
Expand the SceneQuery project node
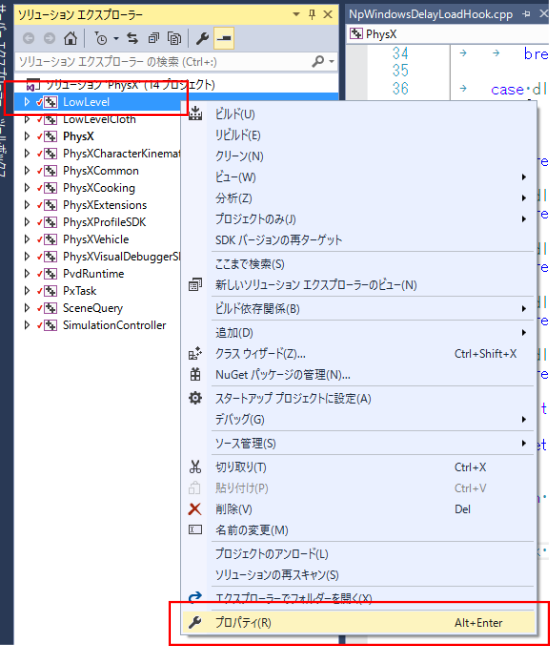[27, 308]
